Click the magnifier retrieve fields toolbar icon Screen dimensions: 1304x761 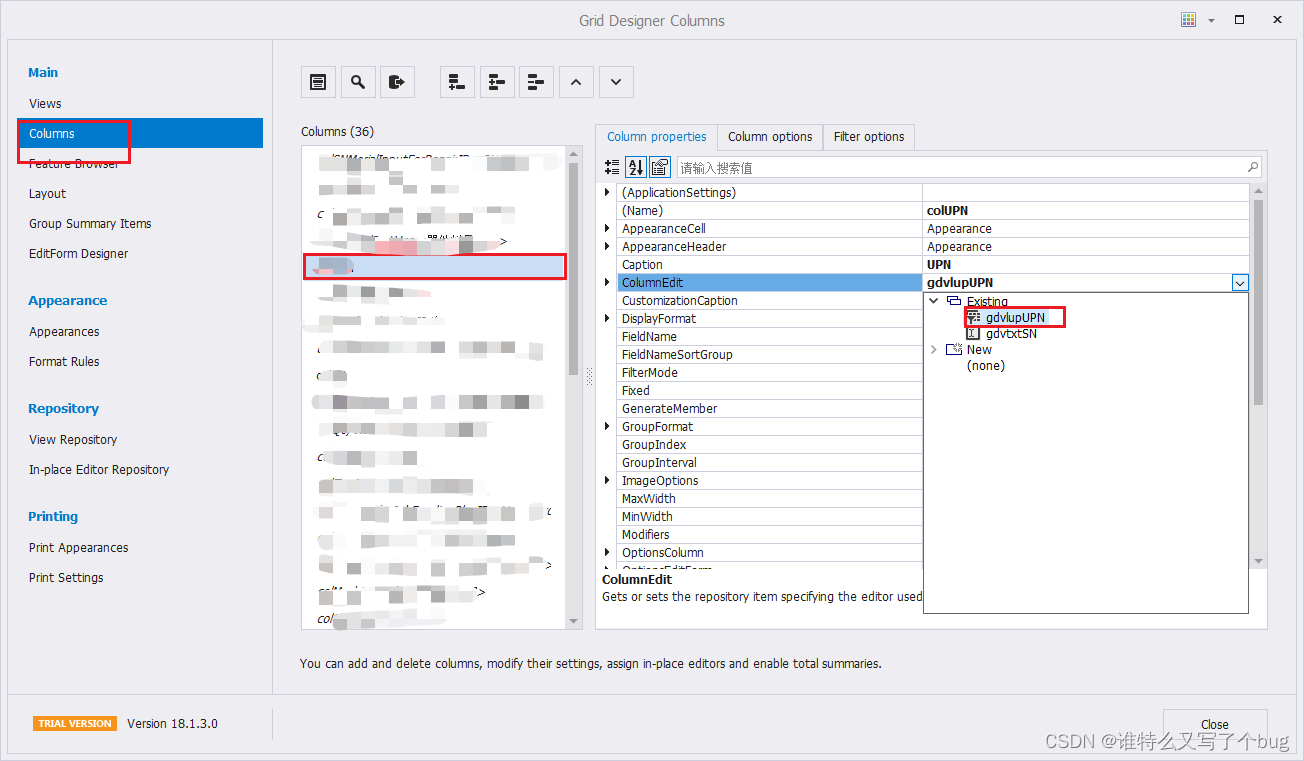click(358, 82)
